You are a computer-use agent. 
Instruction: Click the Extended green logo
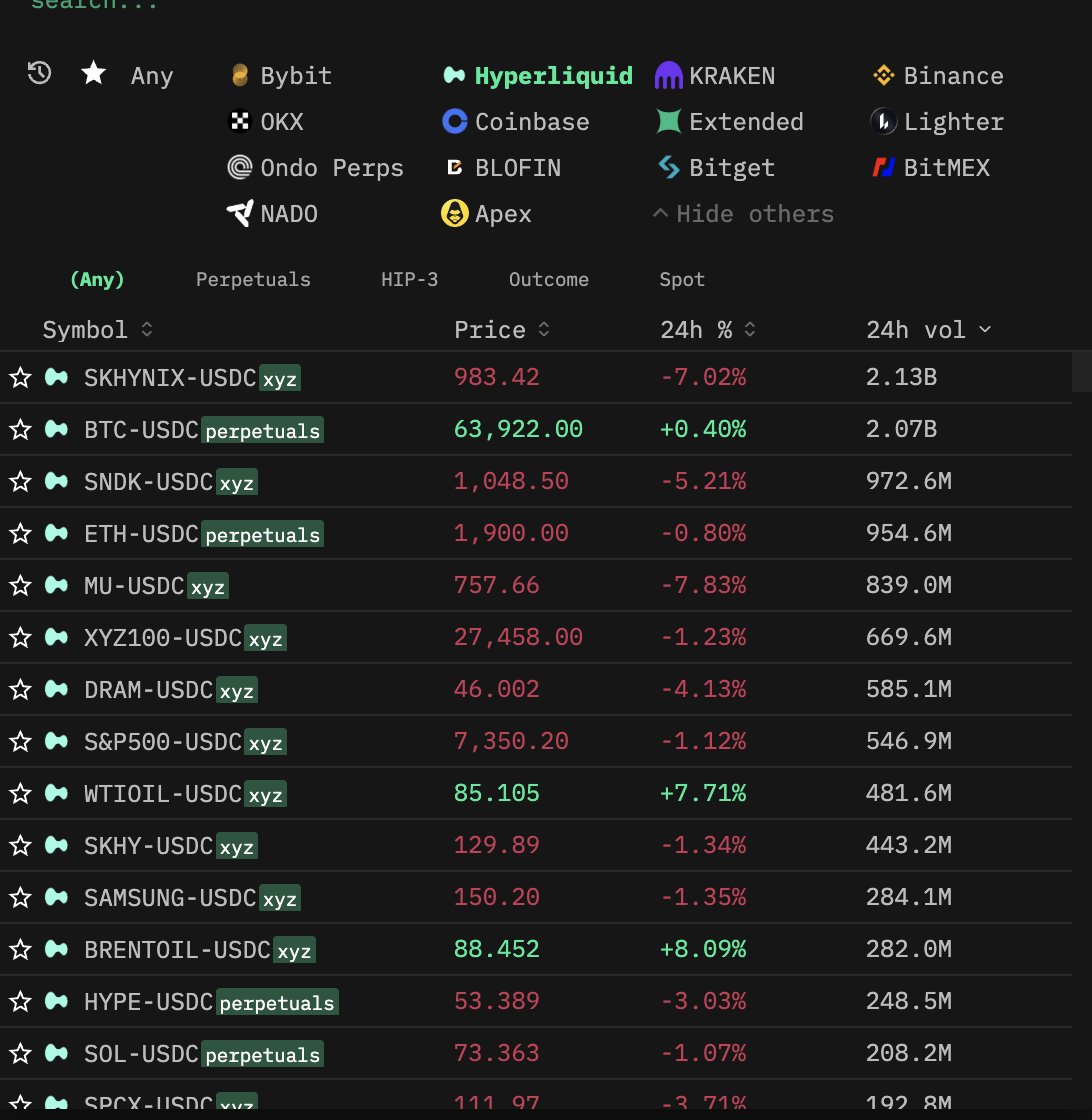[668, 121]
